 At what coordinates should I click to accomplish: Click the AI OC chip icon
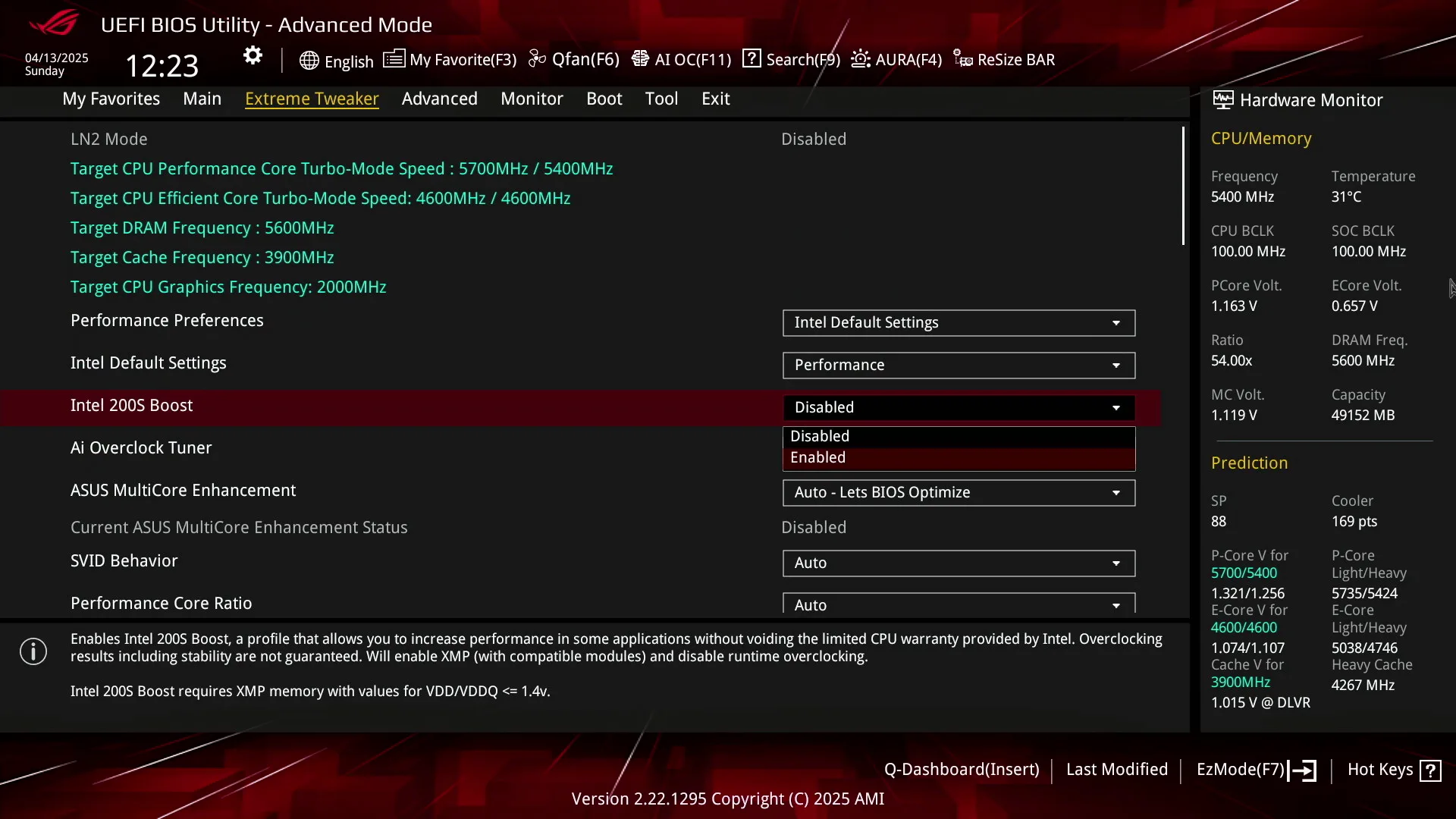click(x=640, y=59)
